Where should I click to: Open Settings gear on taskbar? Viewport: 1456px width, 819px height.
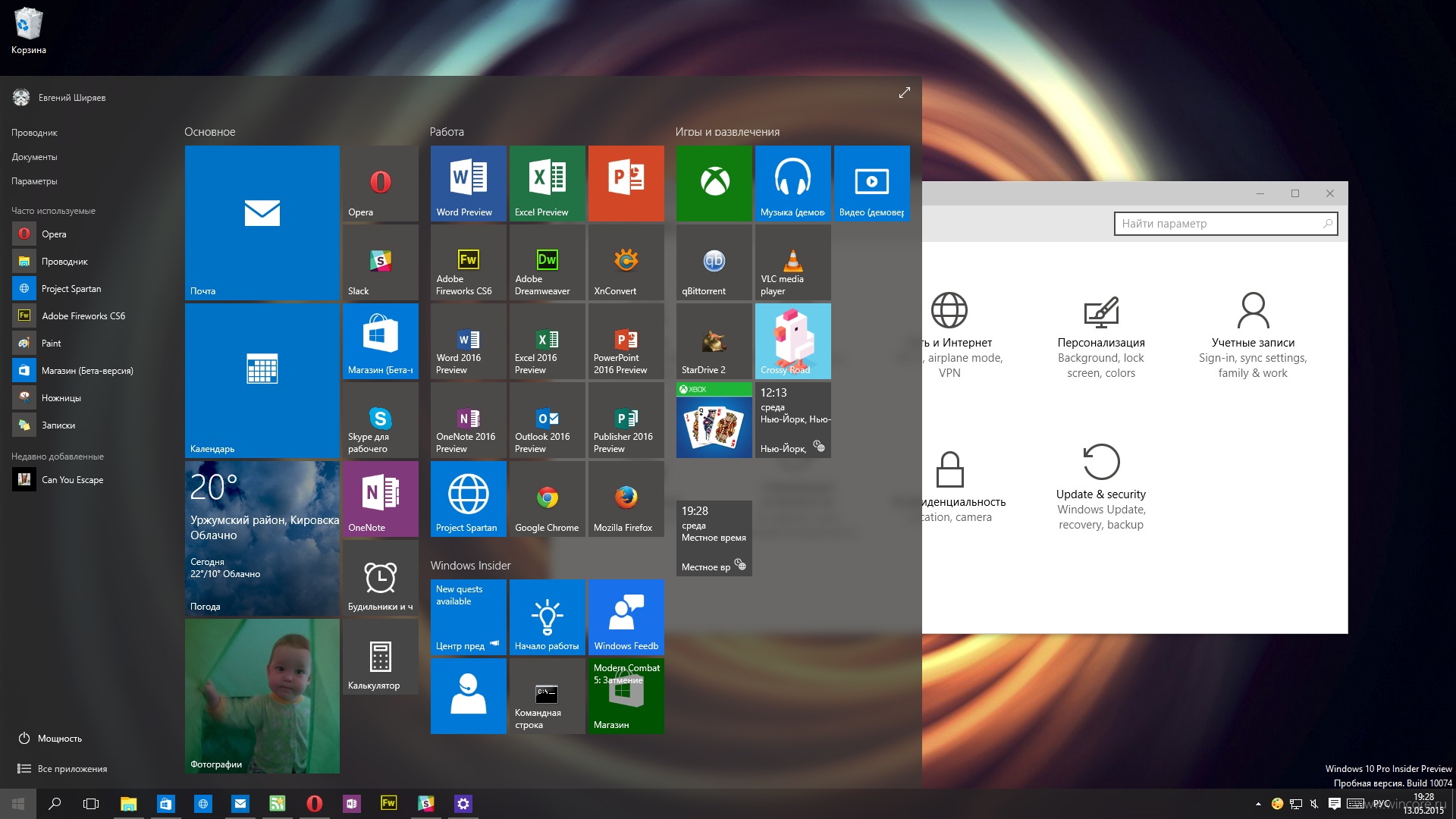[x=463, y=804]
